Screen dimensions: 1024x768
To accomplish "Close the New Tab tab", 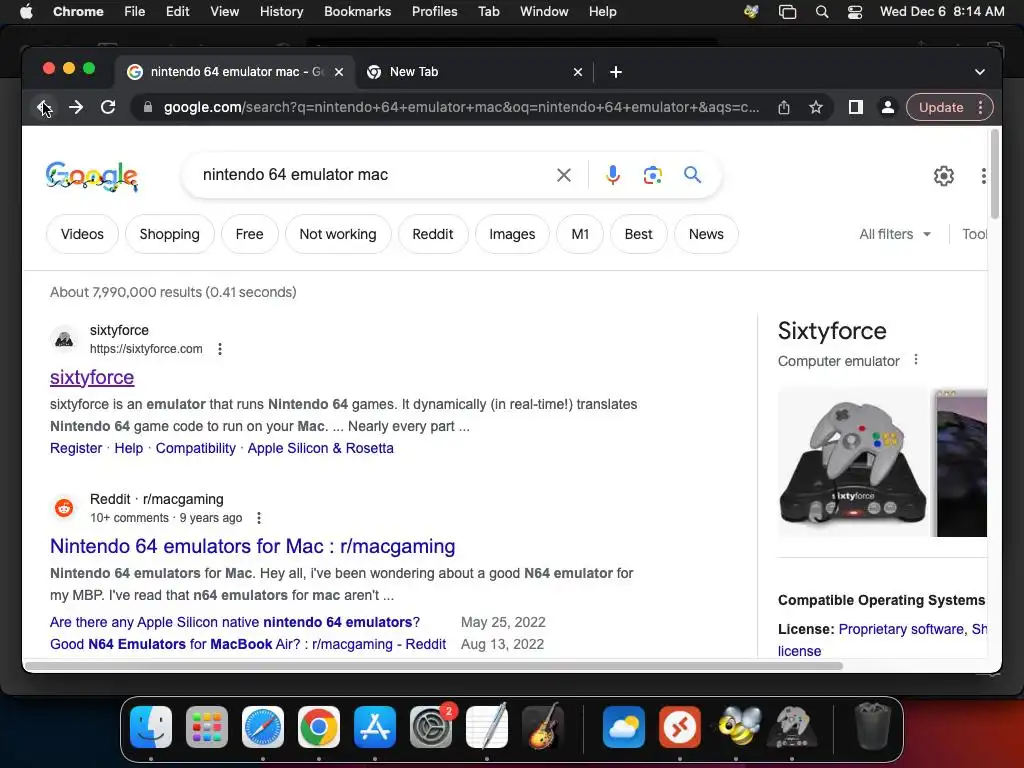I will point(577,72).
